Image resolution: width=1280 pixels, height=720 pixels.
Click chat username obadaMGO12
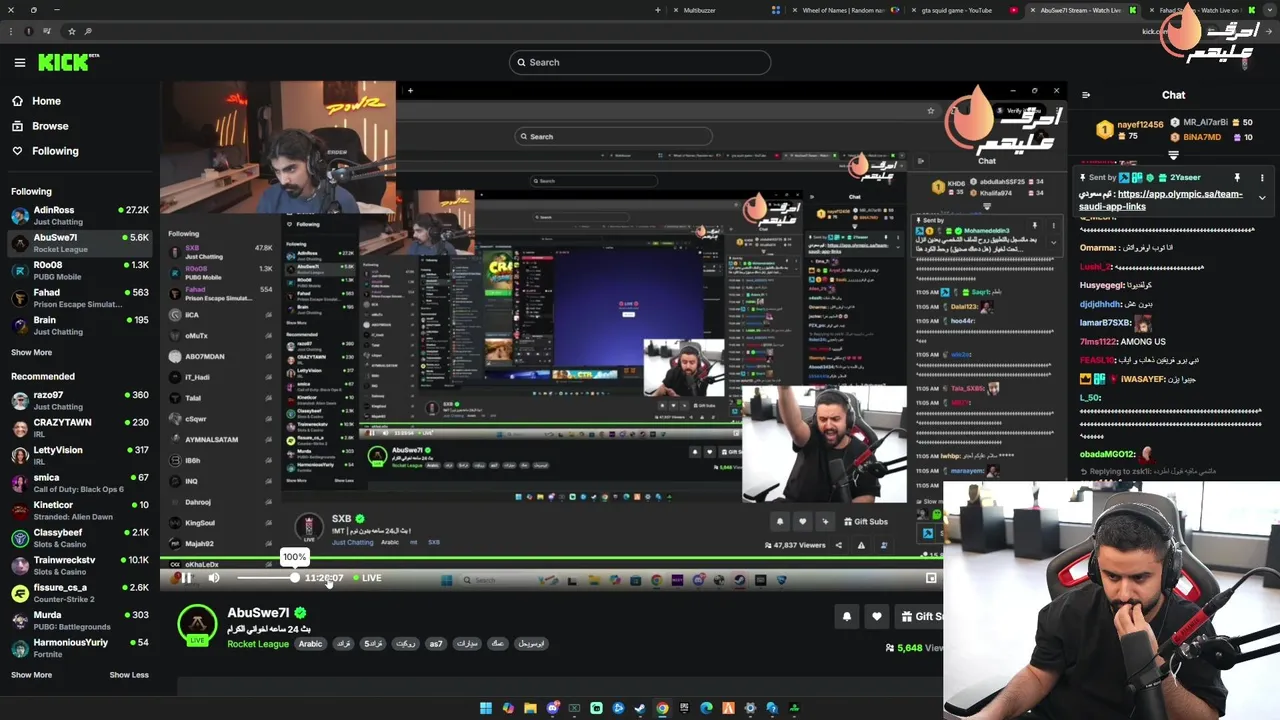click(1108, 455)
